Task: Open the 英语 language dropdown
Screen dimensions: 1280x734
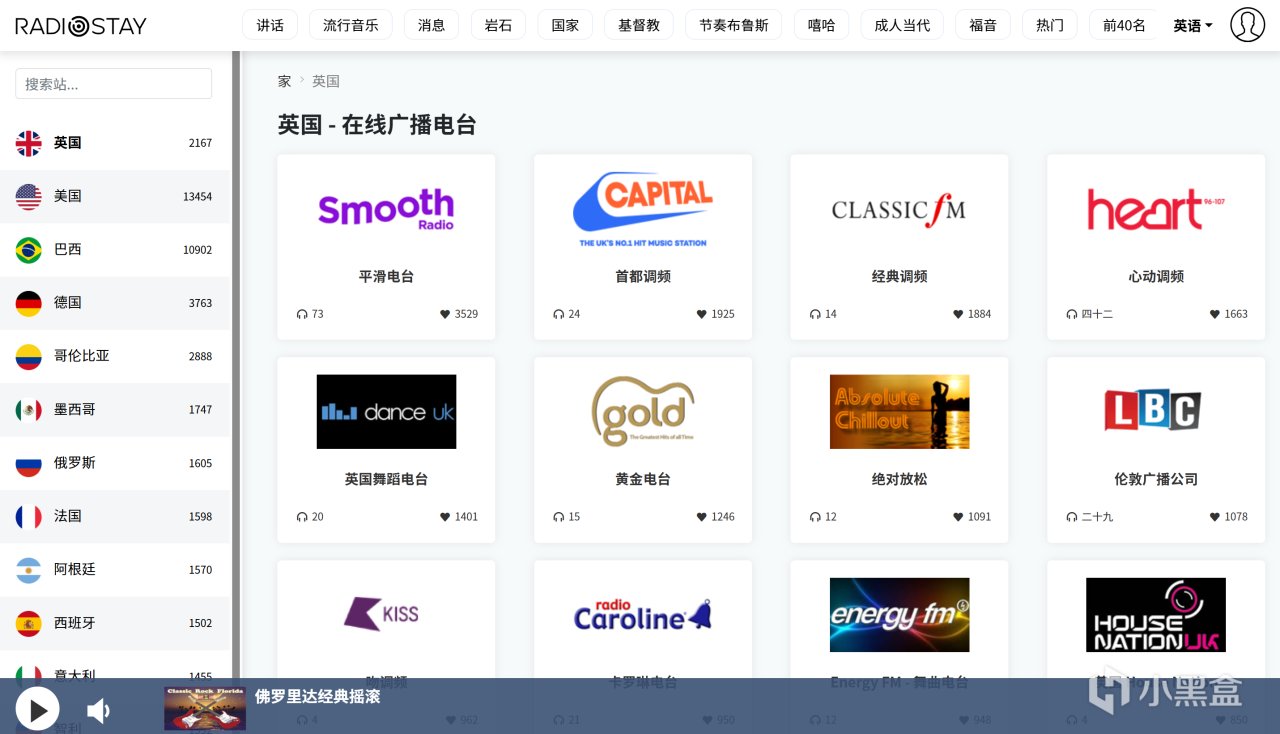Action: click(1193, 25)
